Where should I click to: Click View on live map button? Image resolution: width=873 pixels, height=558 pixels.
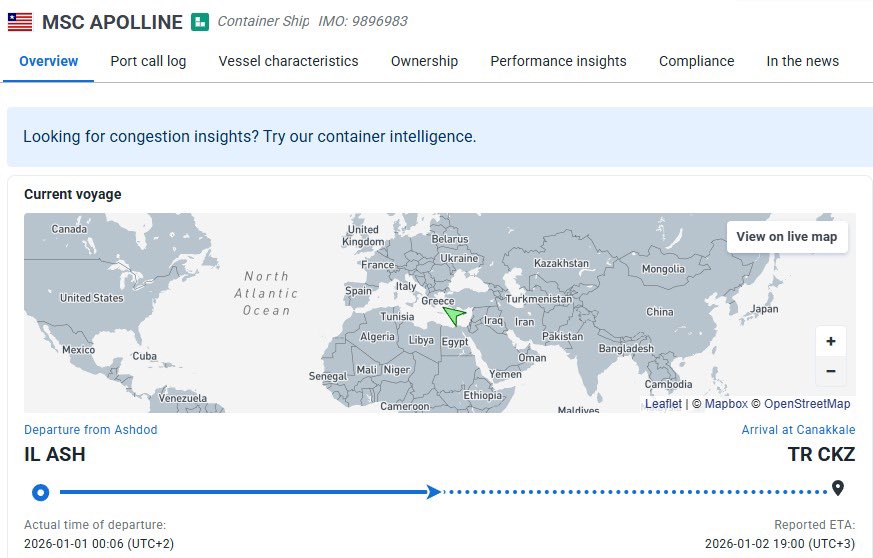coord(787,237)
